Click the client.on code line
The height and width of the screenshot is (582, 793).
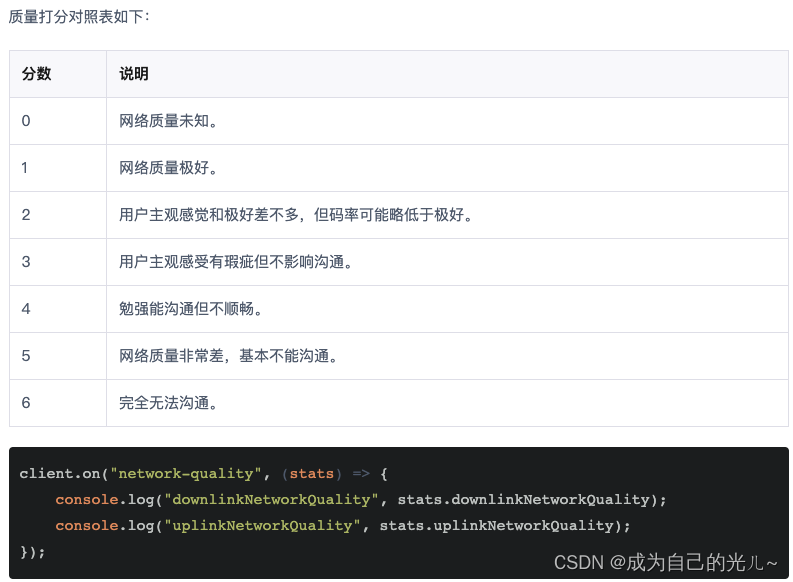(203, 474)
